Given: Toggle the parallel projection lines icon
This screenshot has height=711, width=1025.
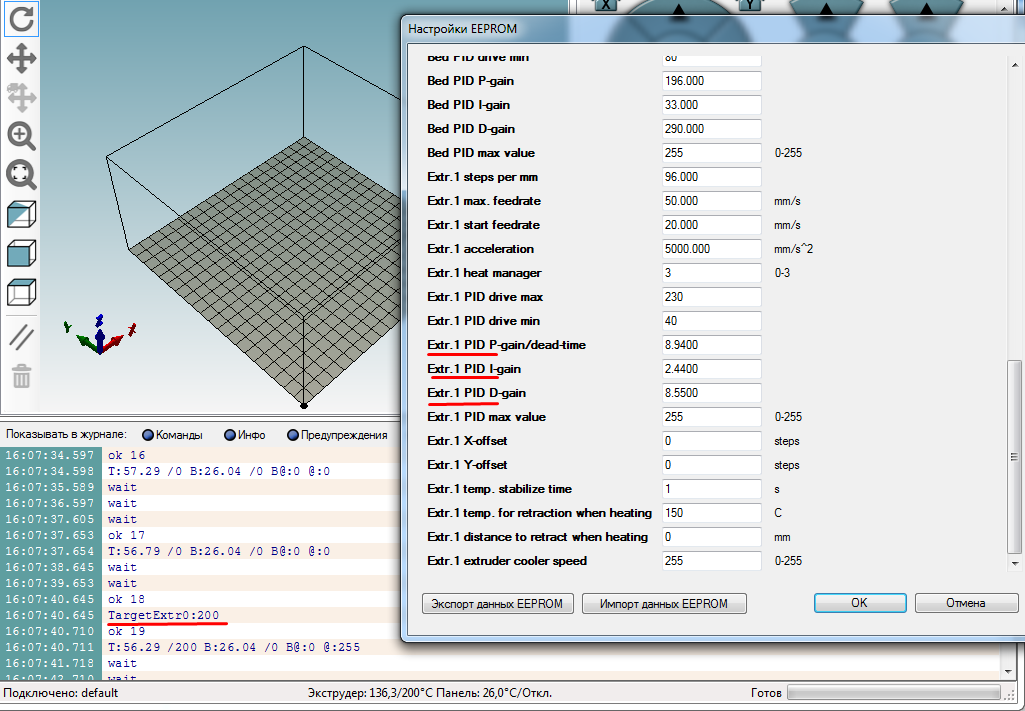Looking at the screenshot, I should pyautogui.click(x=21, y=336).
